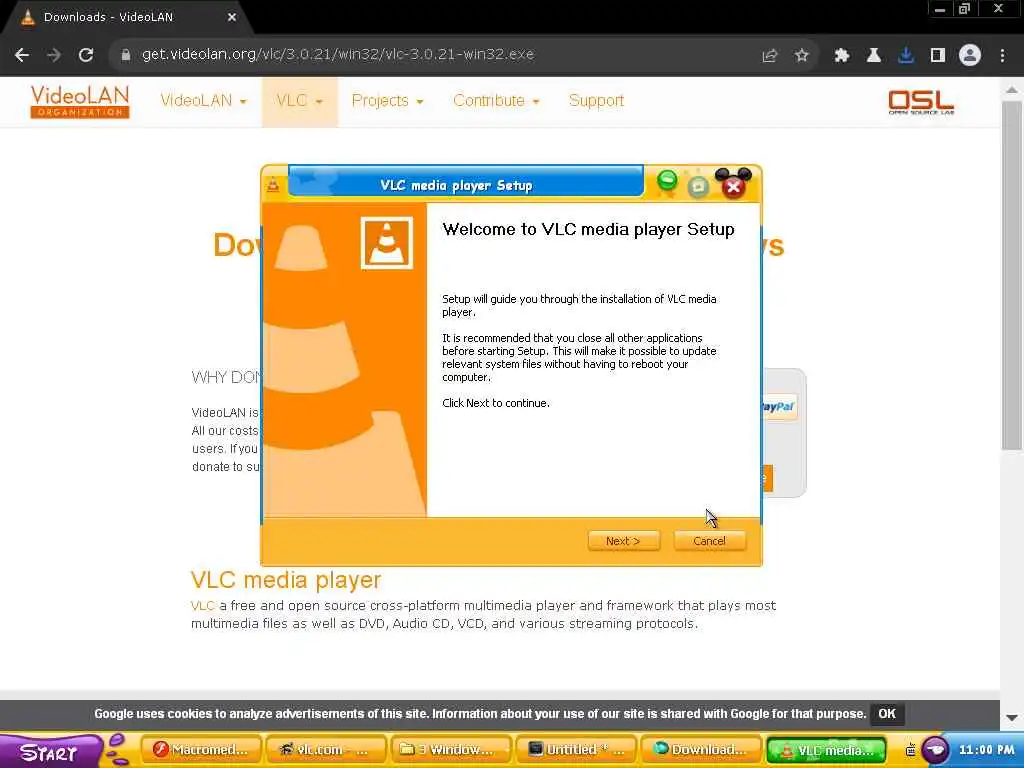Click the VLC cone logo in setup sidebar
This screenshot has width=1024, height=768.
pos(387,243)
